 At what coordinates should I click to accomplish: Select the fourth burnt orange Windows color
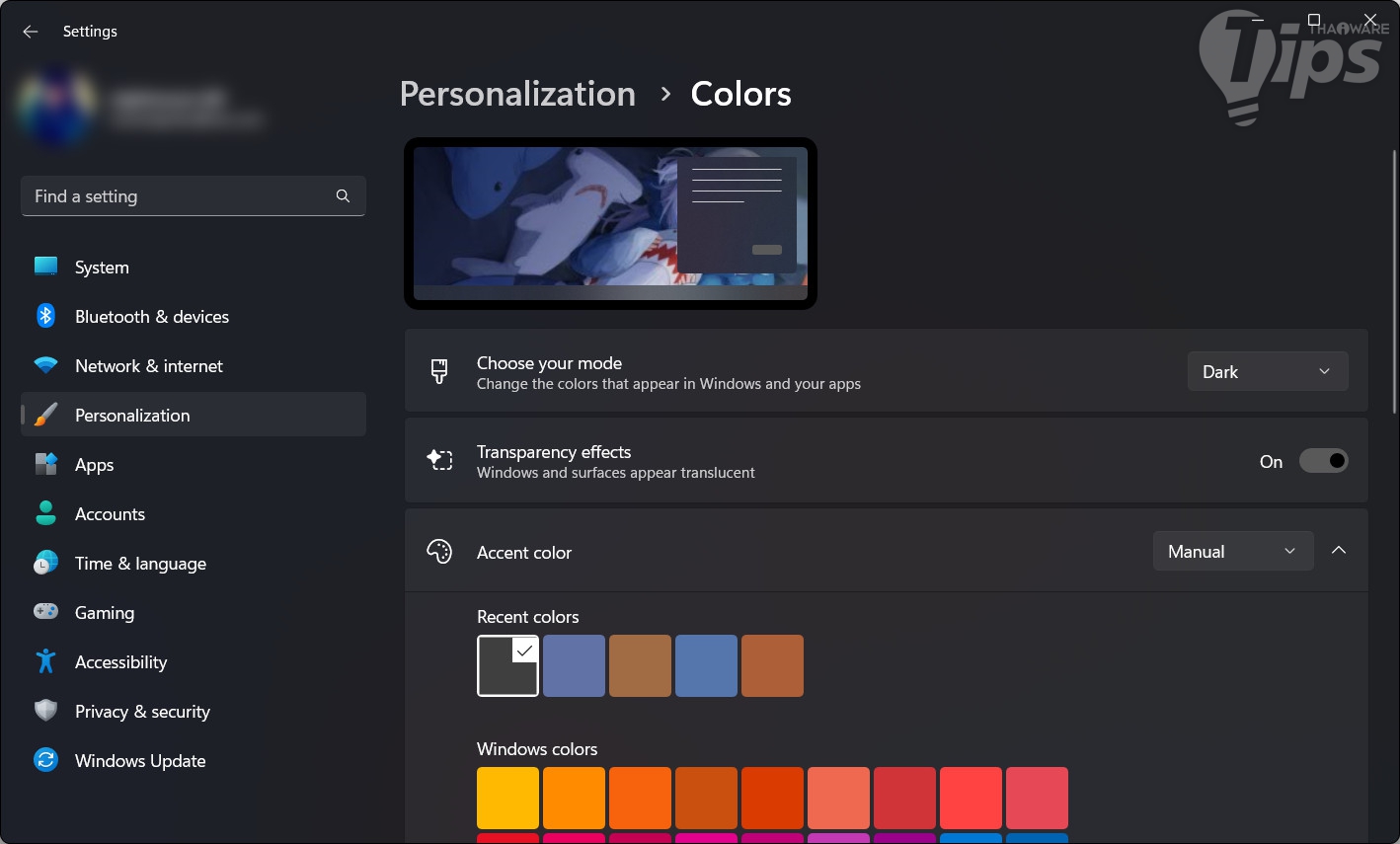[706, 798]
